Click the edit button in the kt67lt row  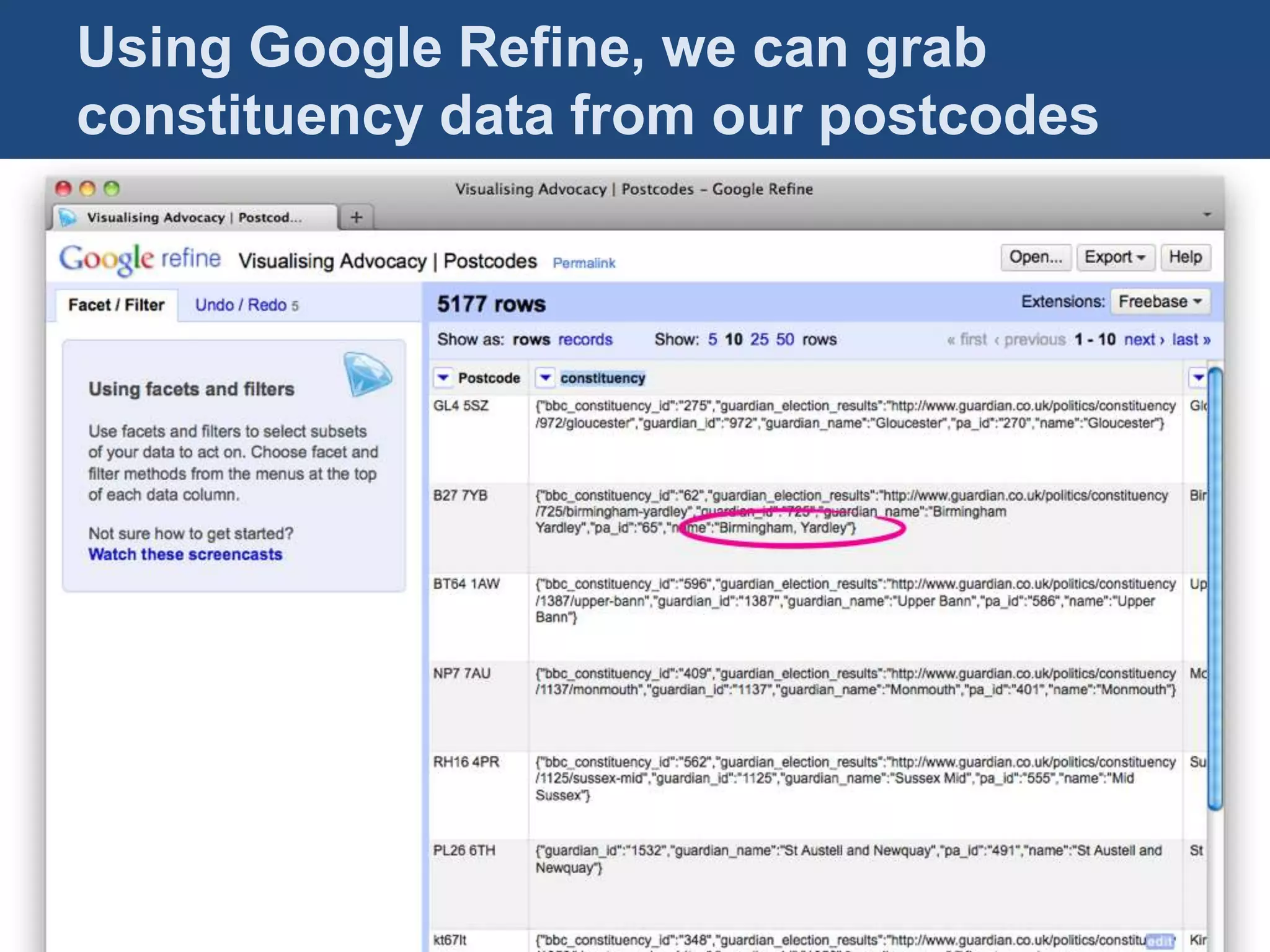[x=1160, y=941]
